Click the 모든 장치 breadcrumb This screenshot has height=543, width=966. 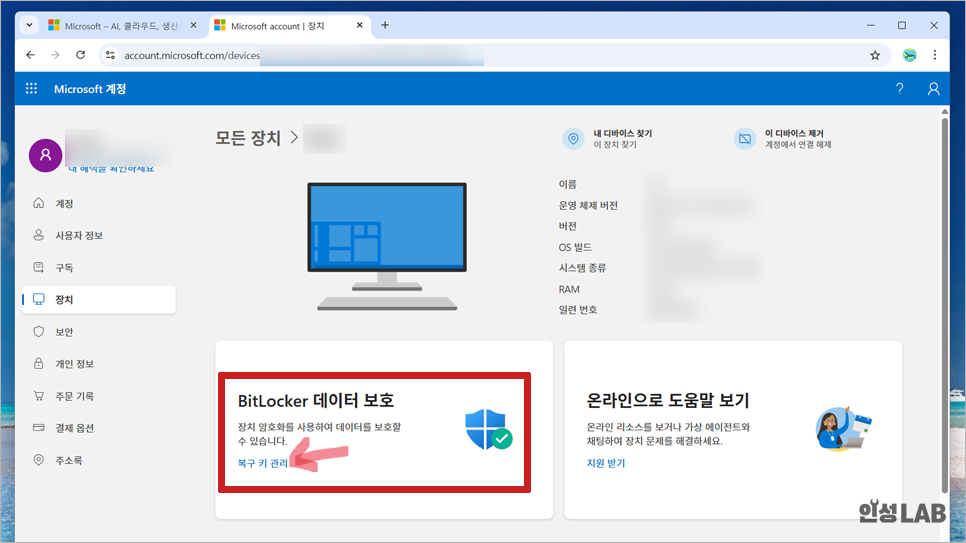point(248,138)
